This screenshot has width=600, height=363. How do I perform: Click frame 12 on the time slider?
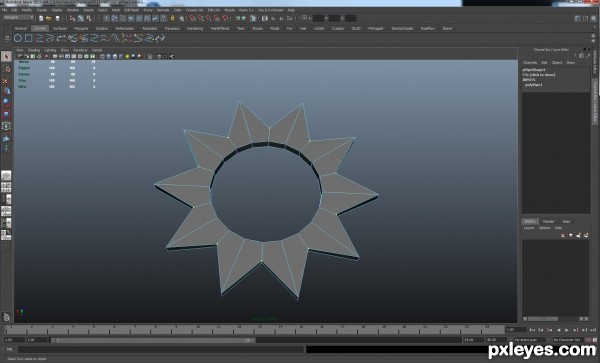pyautogui.click(x=240, y=329)
